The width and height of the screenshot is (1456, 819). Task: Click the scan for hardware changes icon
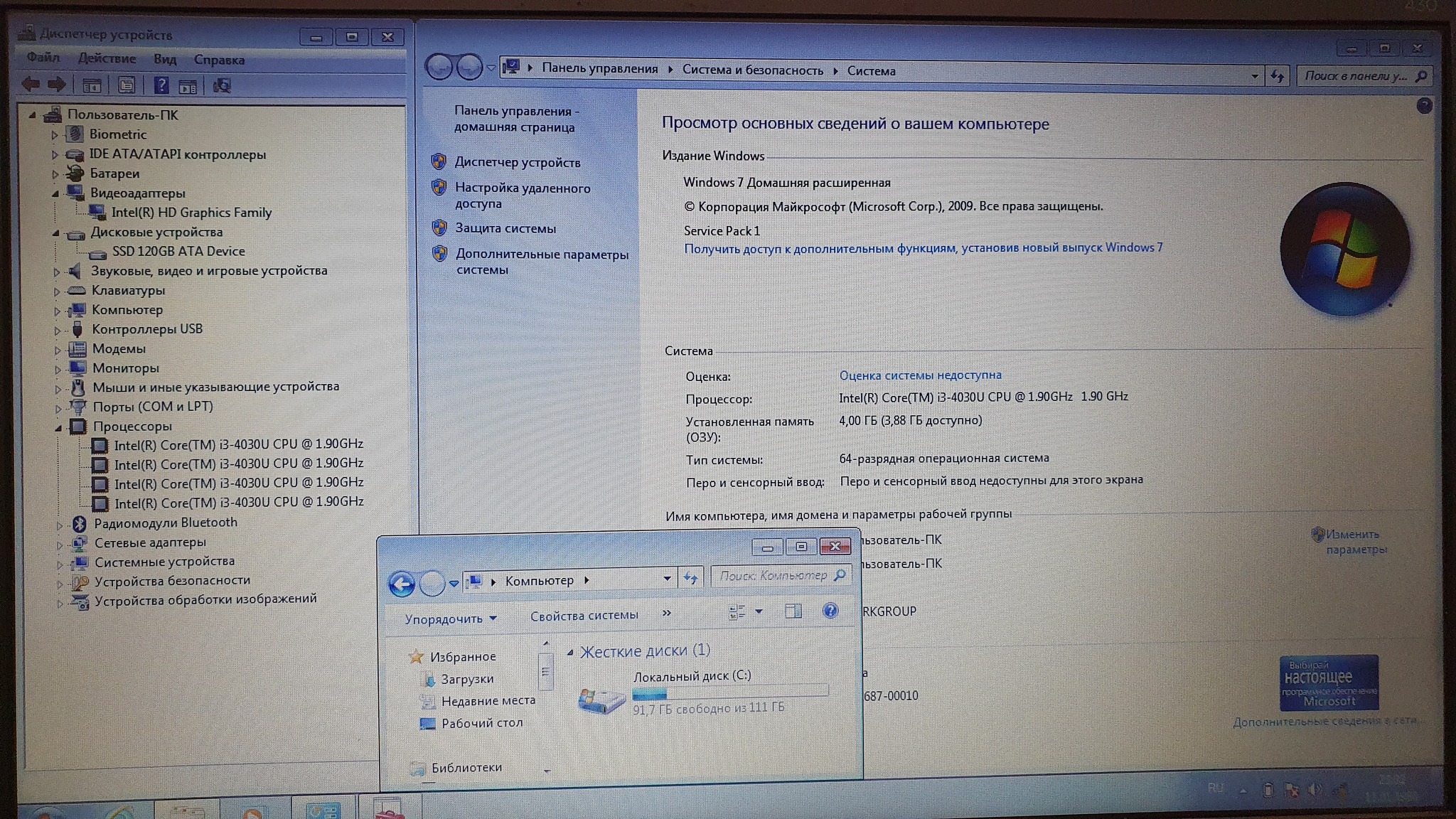pos(222,86)
